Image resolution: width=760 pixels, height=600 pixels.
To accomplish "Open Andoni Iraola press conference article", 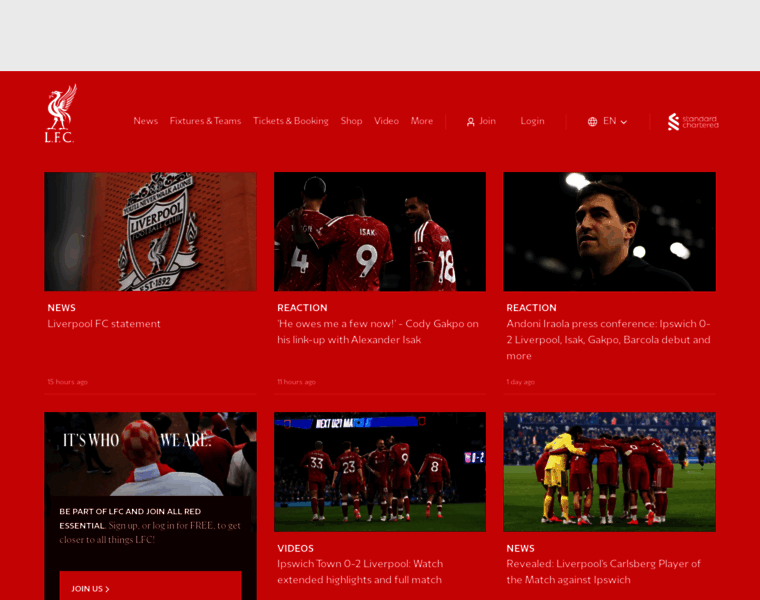I will (608, 340).
